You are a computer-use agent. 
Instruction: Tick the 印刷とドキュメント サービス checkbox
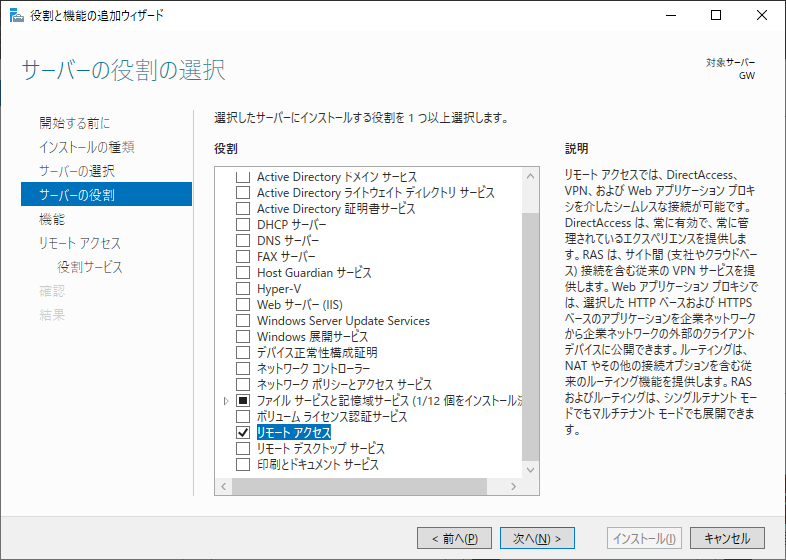tap(243, 464)
